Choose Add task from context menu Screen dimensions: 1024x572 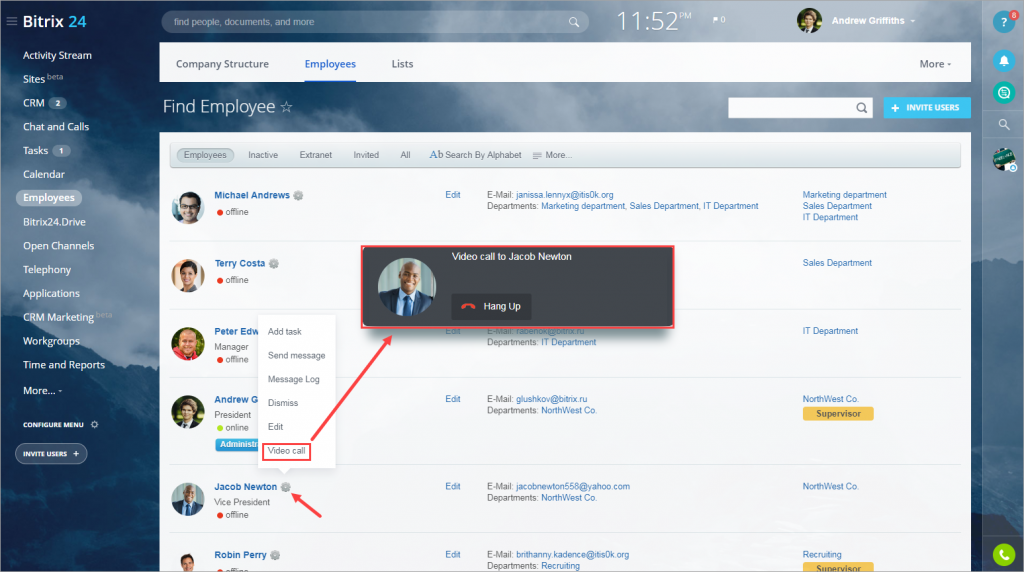pos(285,332)
